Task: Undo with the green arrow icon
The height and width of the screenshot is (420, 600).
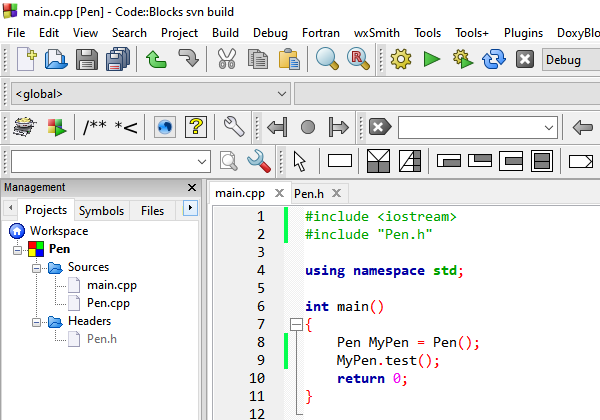Action: [x=156, y=60]
